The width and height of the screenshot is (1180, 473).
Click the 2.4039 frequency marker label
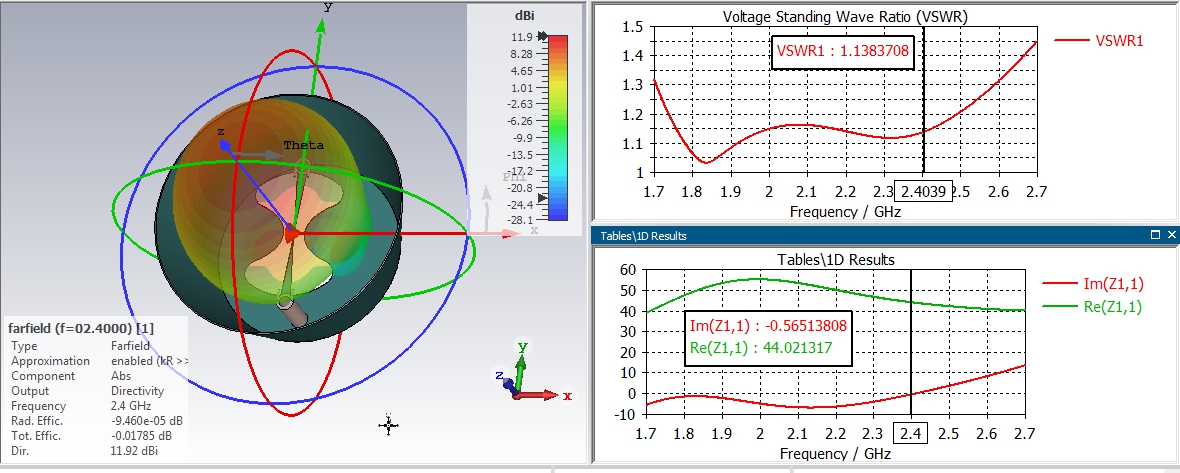pos(925,191)
